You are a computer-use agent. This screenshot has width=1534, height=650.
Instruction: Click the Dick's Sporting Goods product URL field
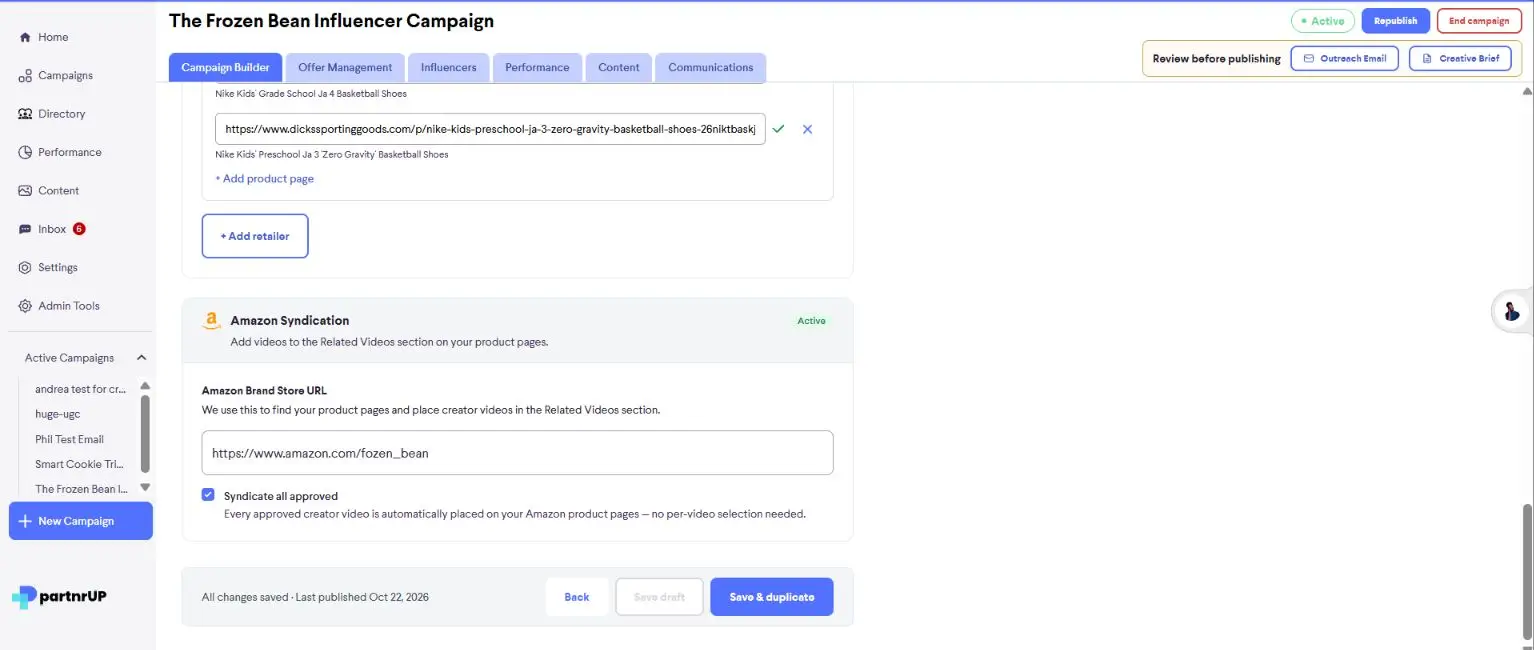point(490,129)
